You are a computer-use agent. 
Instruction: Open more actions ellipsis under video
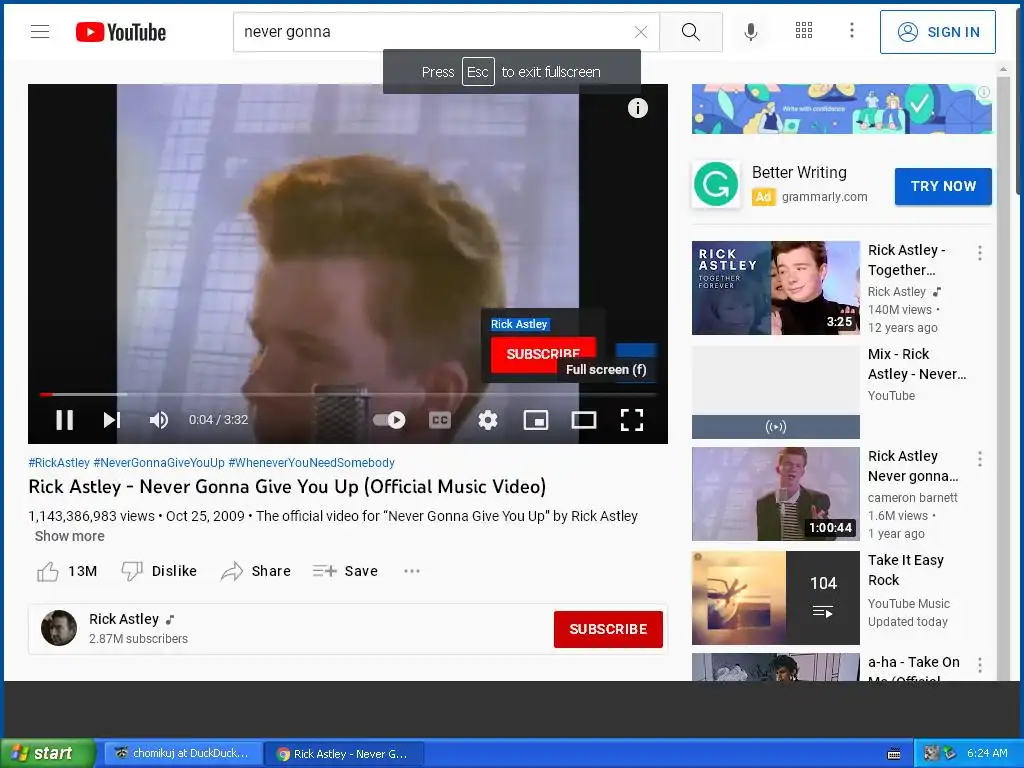point(411,571)
